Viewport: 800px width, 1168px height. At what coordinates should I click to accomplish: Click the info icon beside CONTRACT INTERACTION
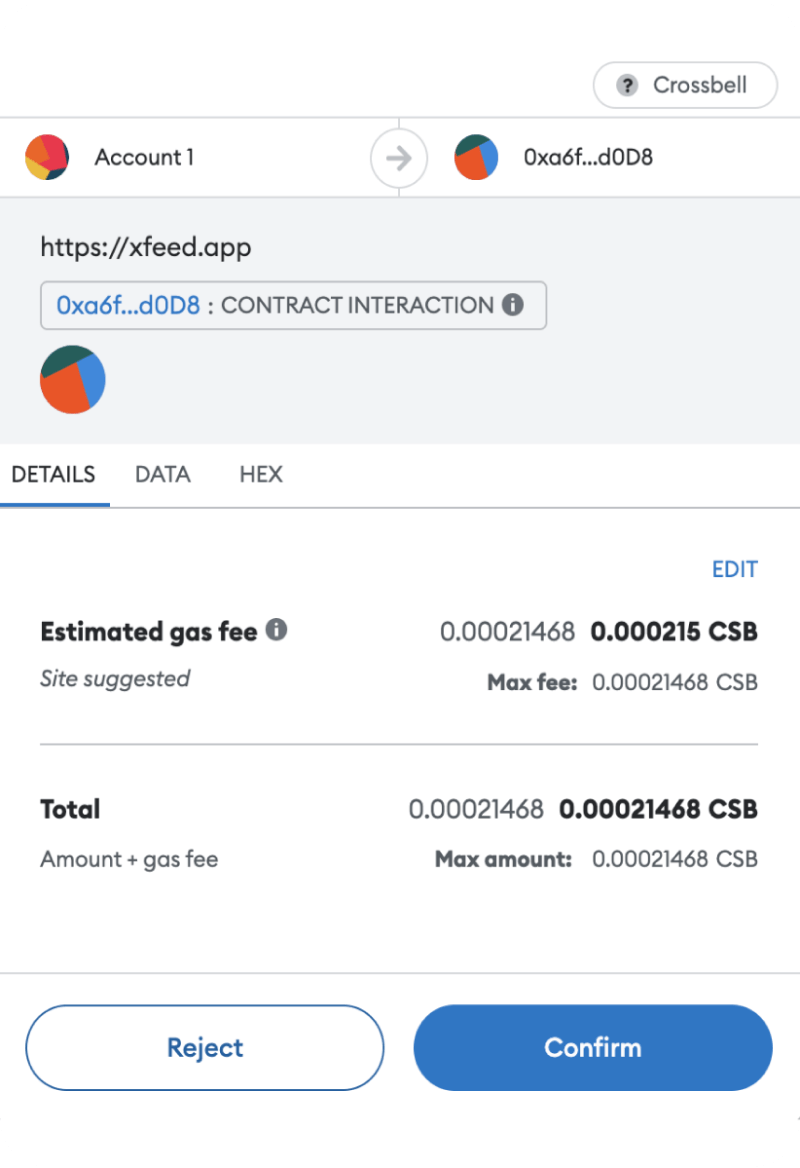pyautogui.click(x=513, y=305)
